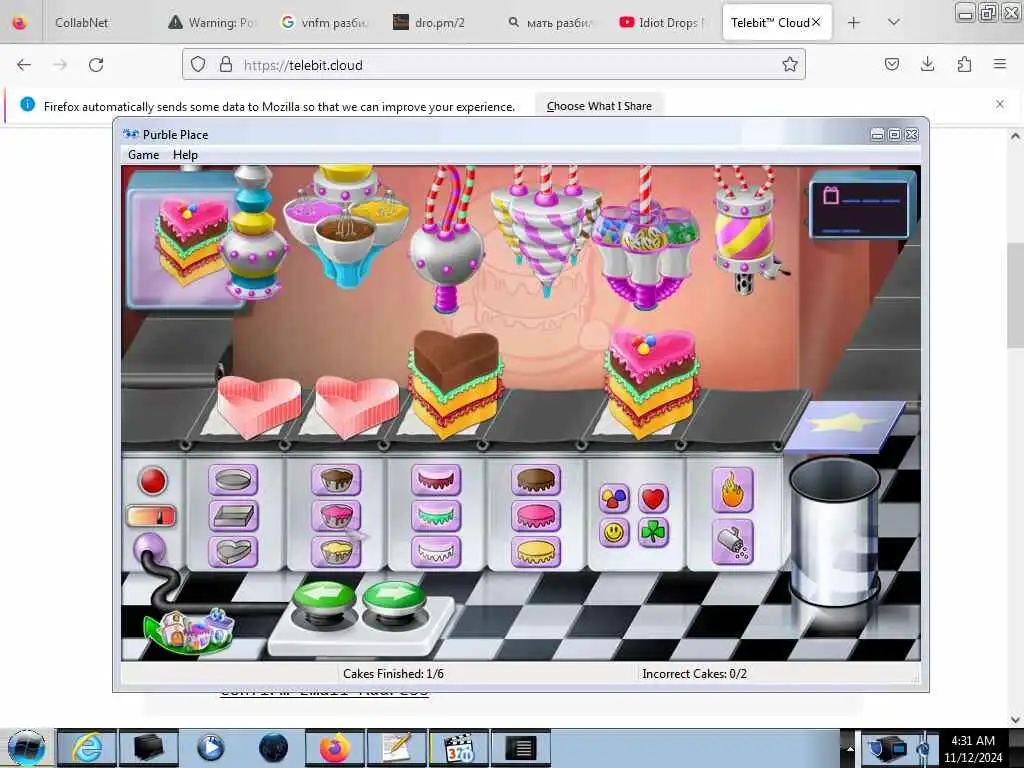Viewport: 1024px width, 768px height.
Task: Open Internet Explorer from taskbar
Action: click(87, 748)
